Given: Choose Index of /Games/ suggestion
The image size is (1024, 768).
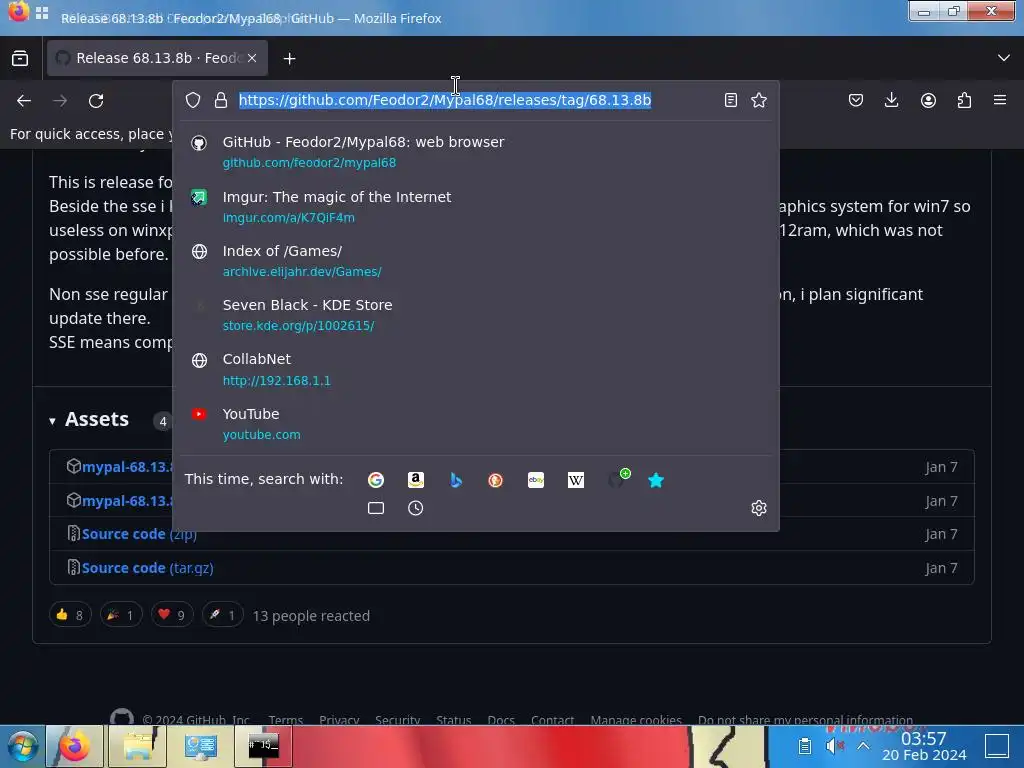Looking at the screenshot, I should click(475, 261).
